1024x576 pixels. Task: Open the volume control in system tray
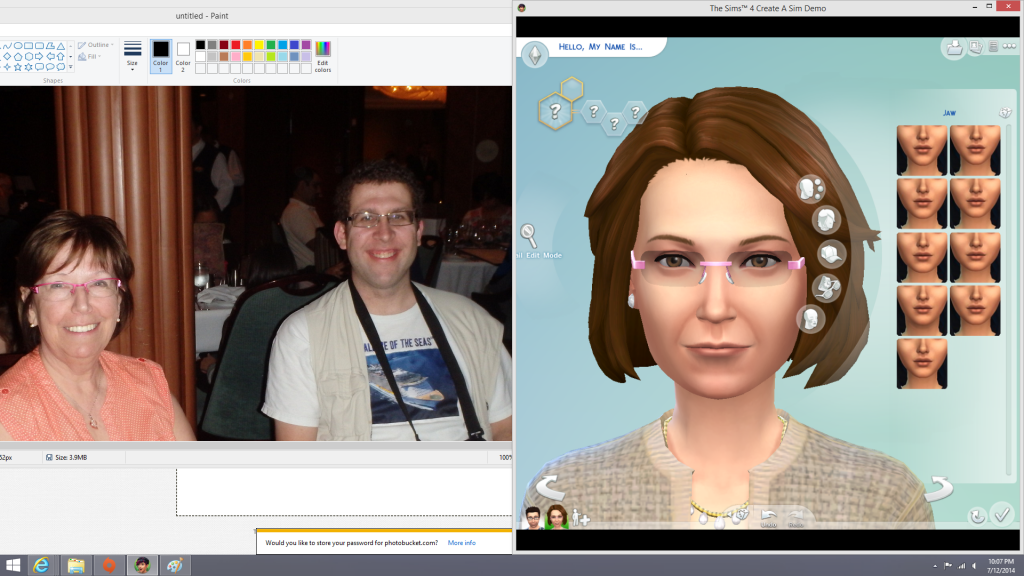[974, 566]
